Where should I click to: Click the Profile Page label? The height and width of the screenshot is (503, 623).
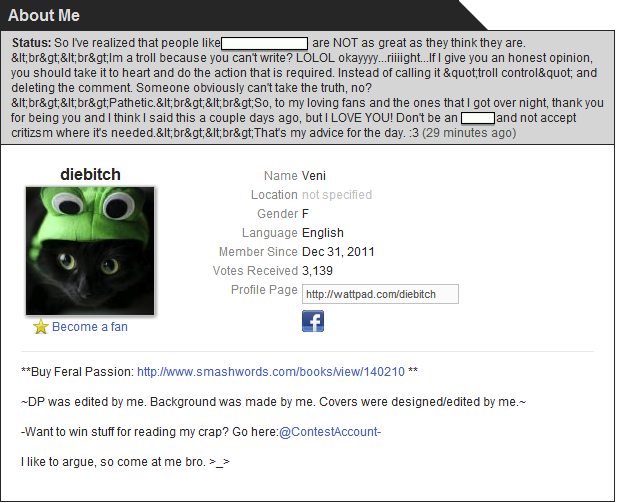pos(264,290)
